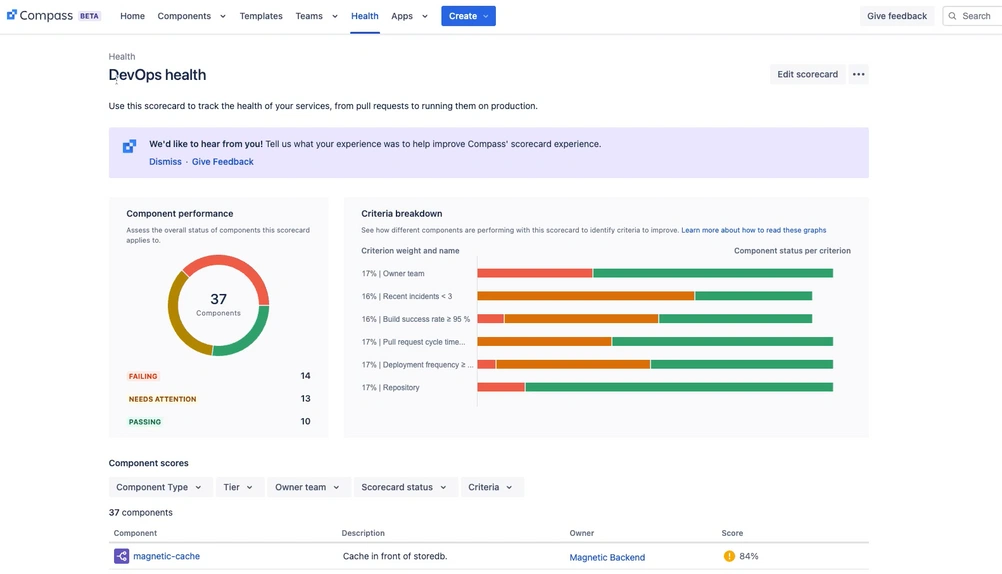
Task: Open the three-dots more actions menu
Action: click(858, 74)
